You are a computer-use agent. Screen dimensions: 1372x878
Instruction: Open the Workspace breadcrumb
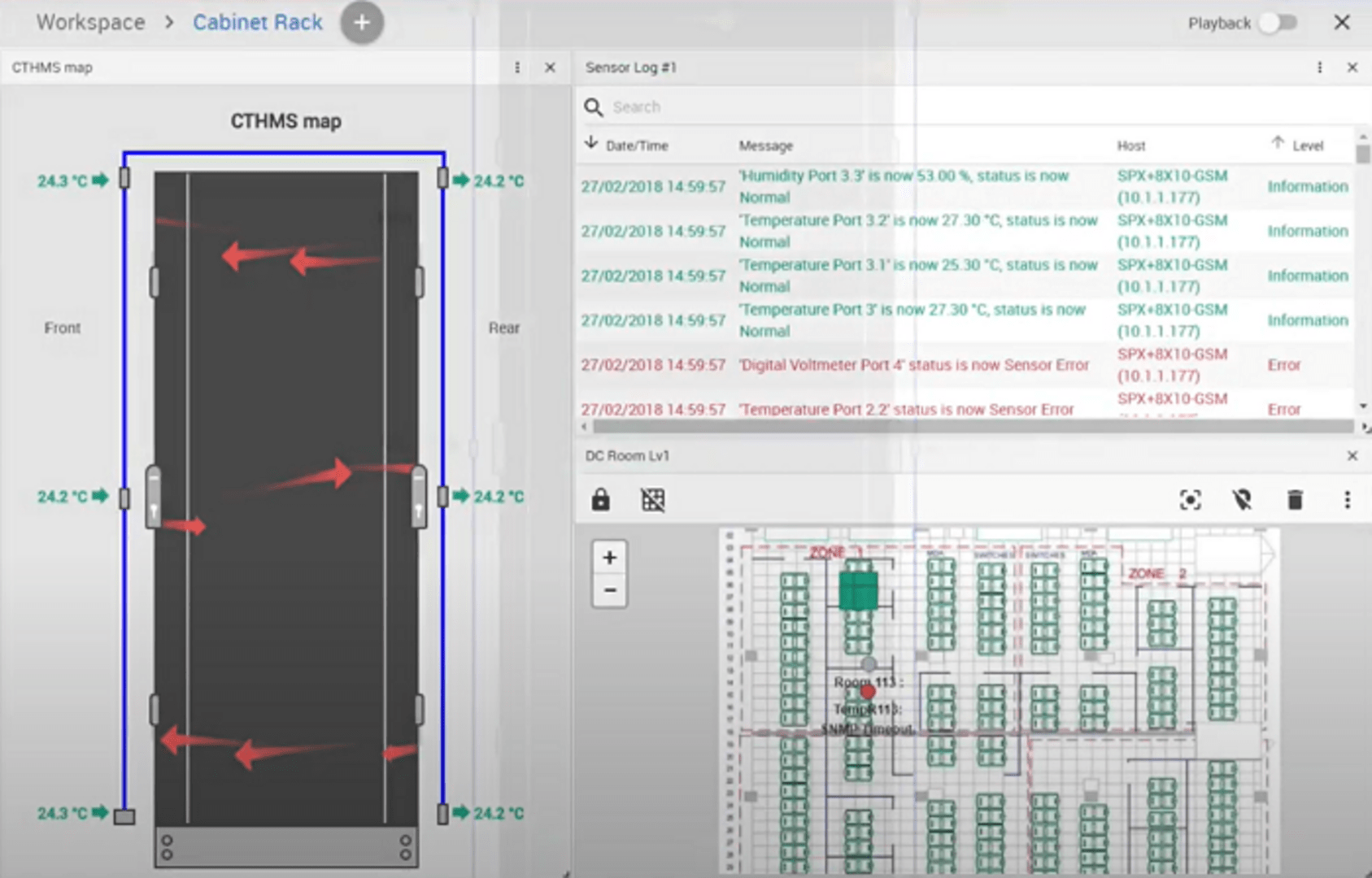point(89,22)
